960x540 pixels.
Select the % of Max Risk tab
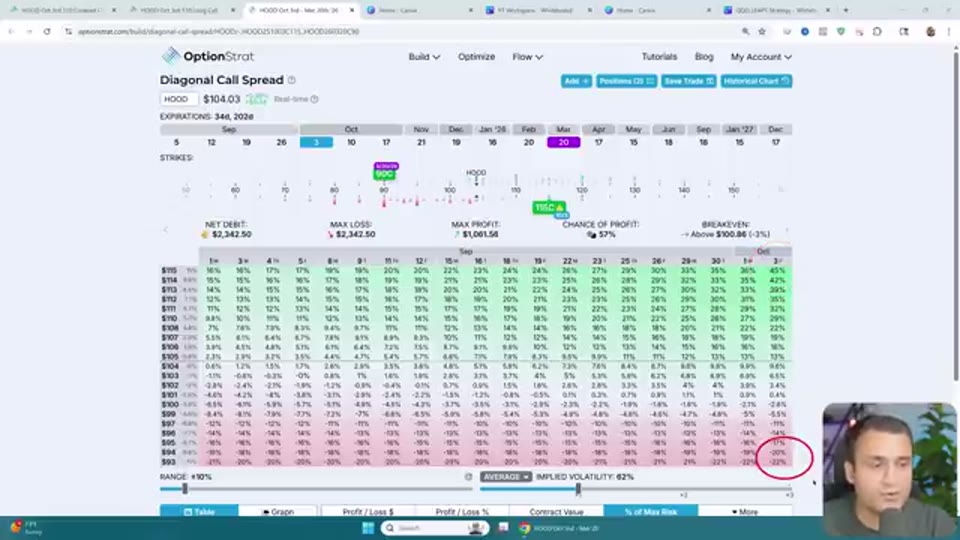click(x=650, y=511)
